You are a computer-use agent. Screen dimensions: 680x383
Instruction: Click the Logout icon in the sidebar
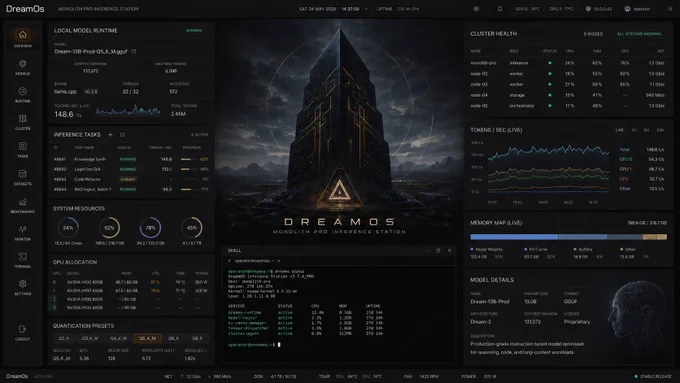[23, 329]
